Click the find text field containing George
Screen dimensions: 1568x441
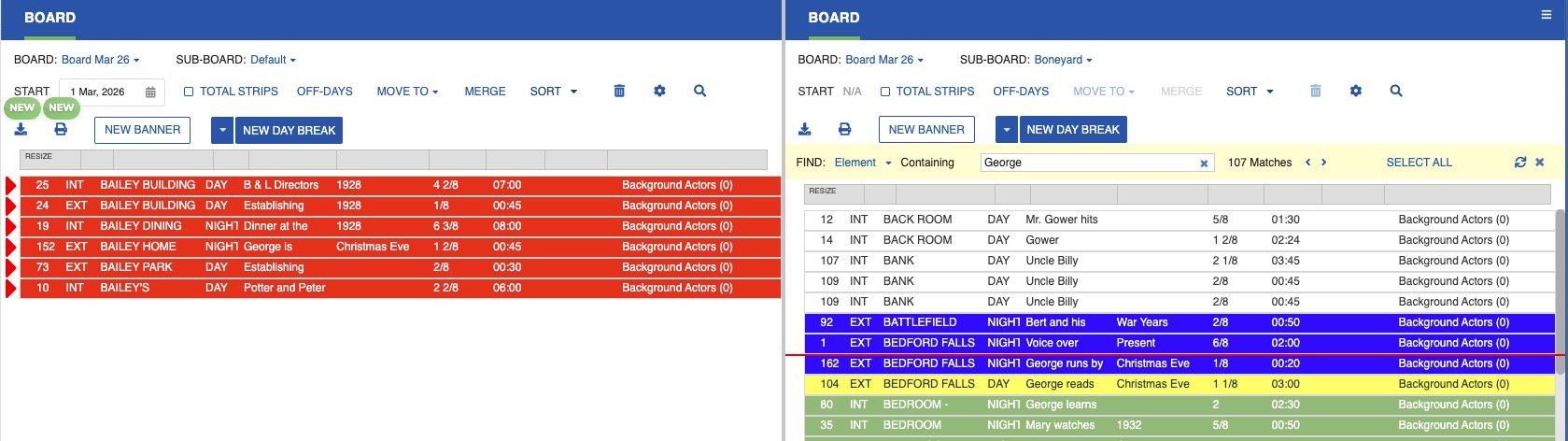(1088, 163)
